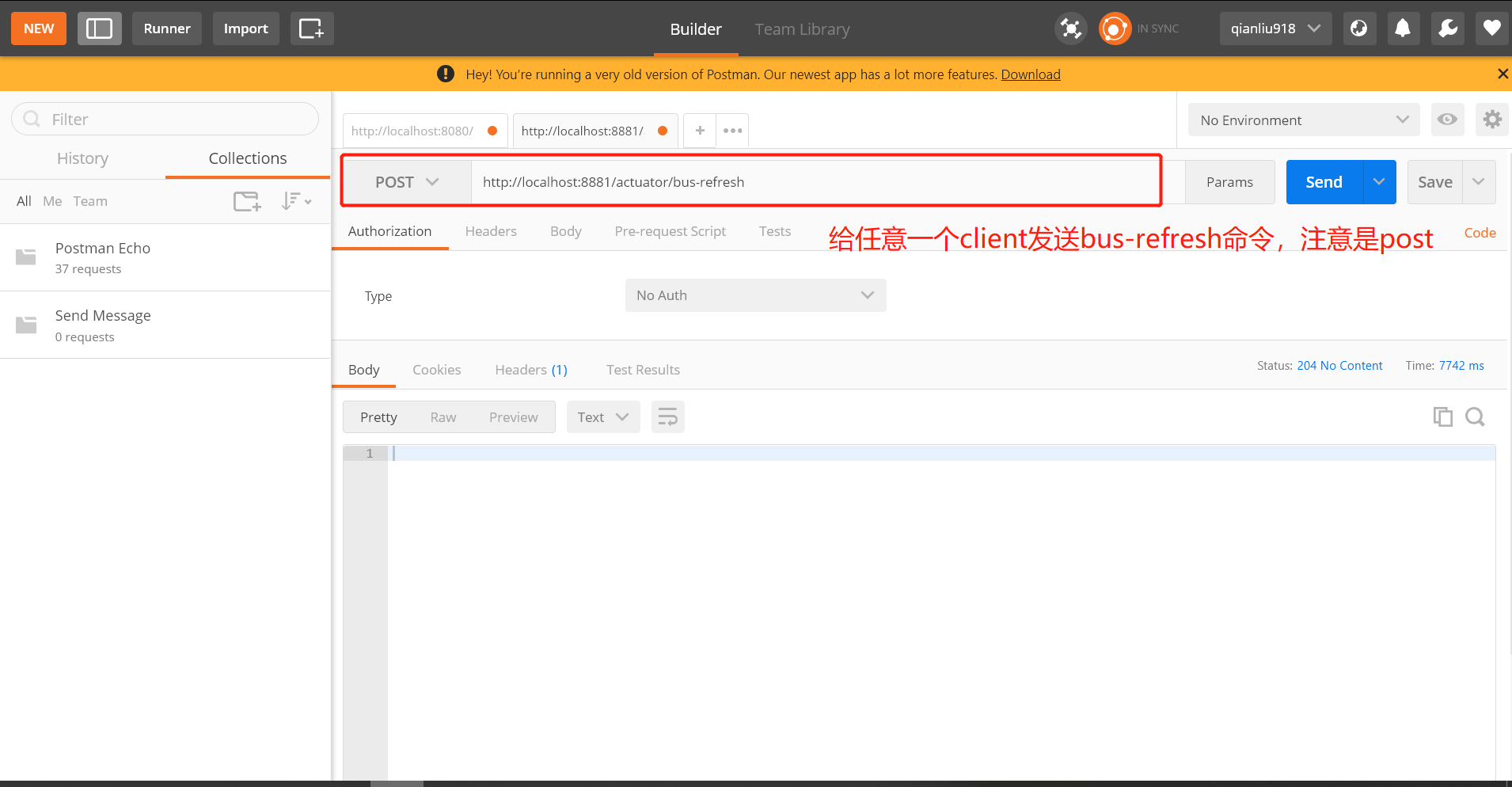Click the heart icon
The height and width of the screenshot is (787, 1512).
[1491, 29]
